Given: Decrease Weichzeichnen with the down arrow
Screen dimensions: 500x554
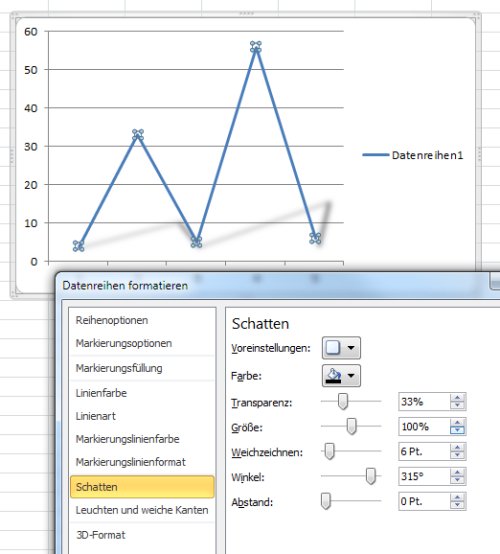Looking at the screenshot, I should 458,455.
